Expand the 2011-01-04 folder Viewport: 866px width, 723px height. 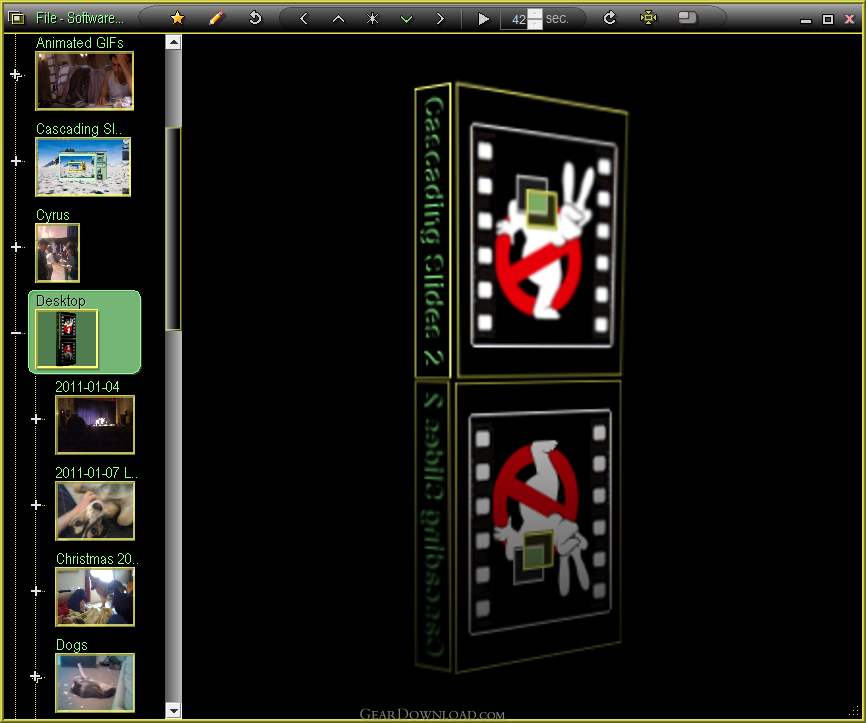(x=36, y=419)
